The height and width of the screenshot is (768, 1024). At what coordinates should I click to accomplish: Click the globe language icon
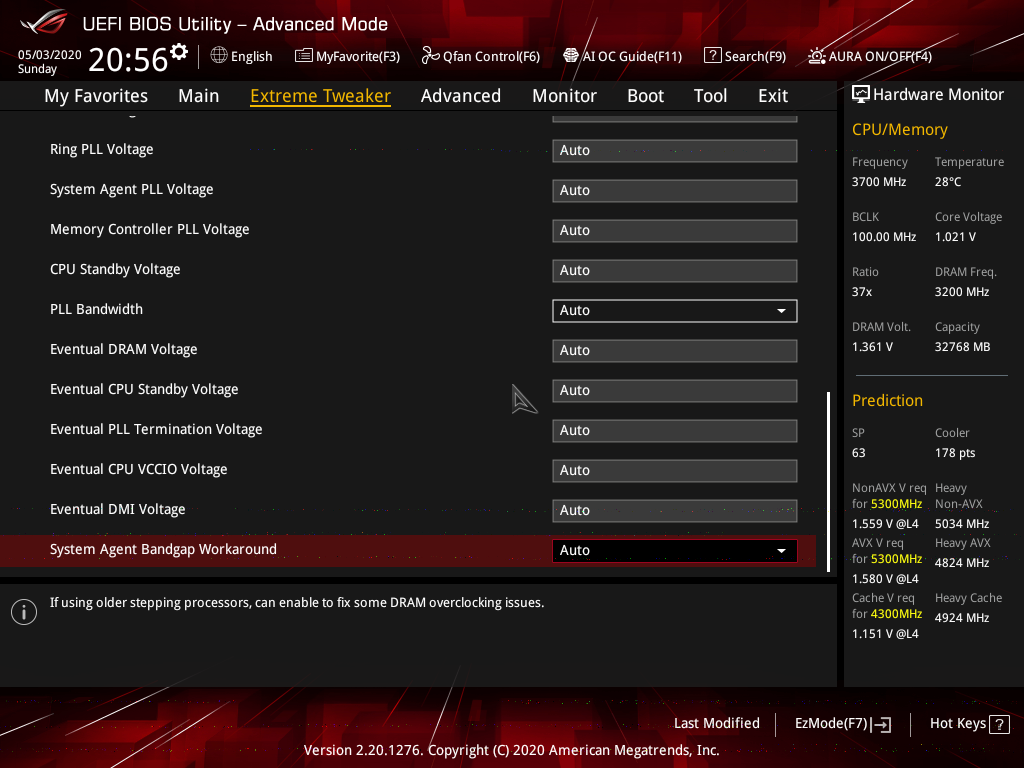click(x=219, y=56)
